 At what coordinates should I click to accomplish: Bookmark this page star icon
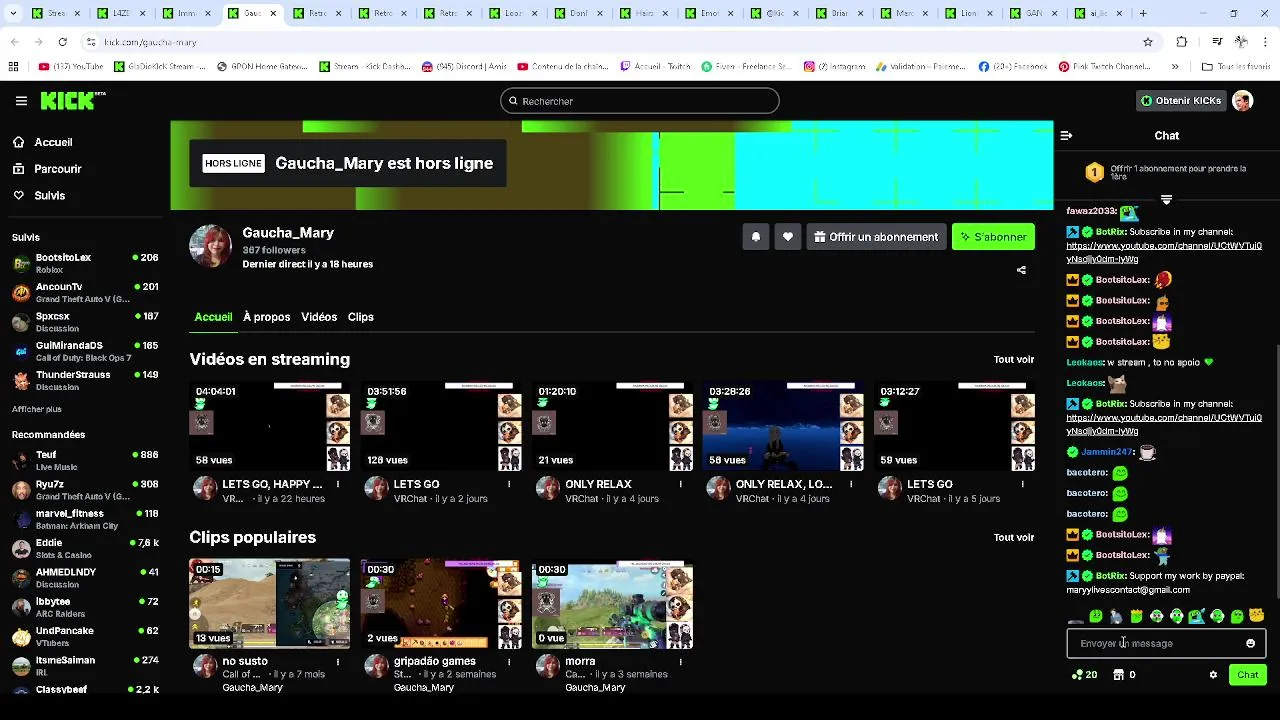coord(1148,42)
